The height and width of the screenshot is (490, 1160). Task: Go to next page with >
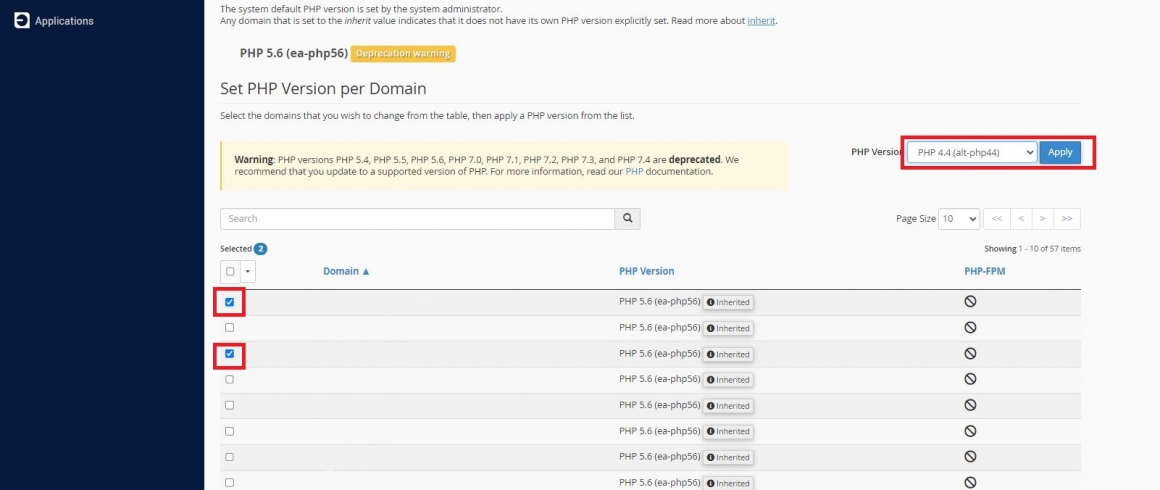1043,219
